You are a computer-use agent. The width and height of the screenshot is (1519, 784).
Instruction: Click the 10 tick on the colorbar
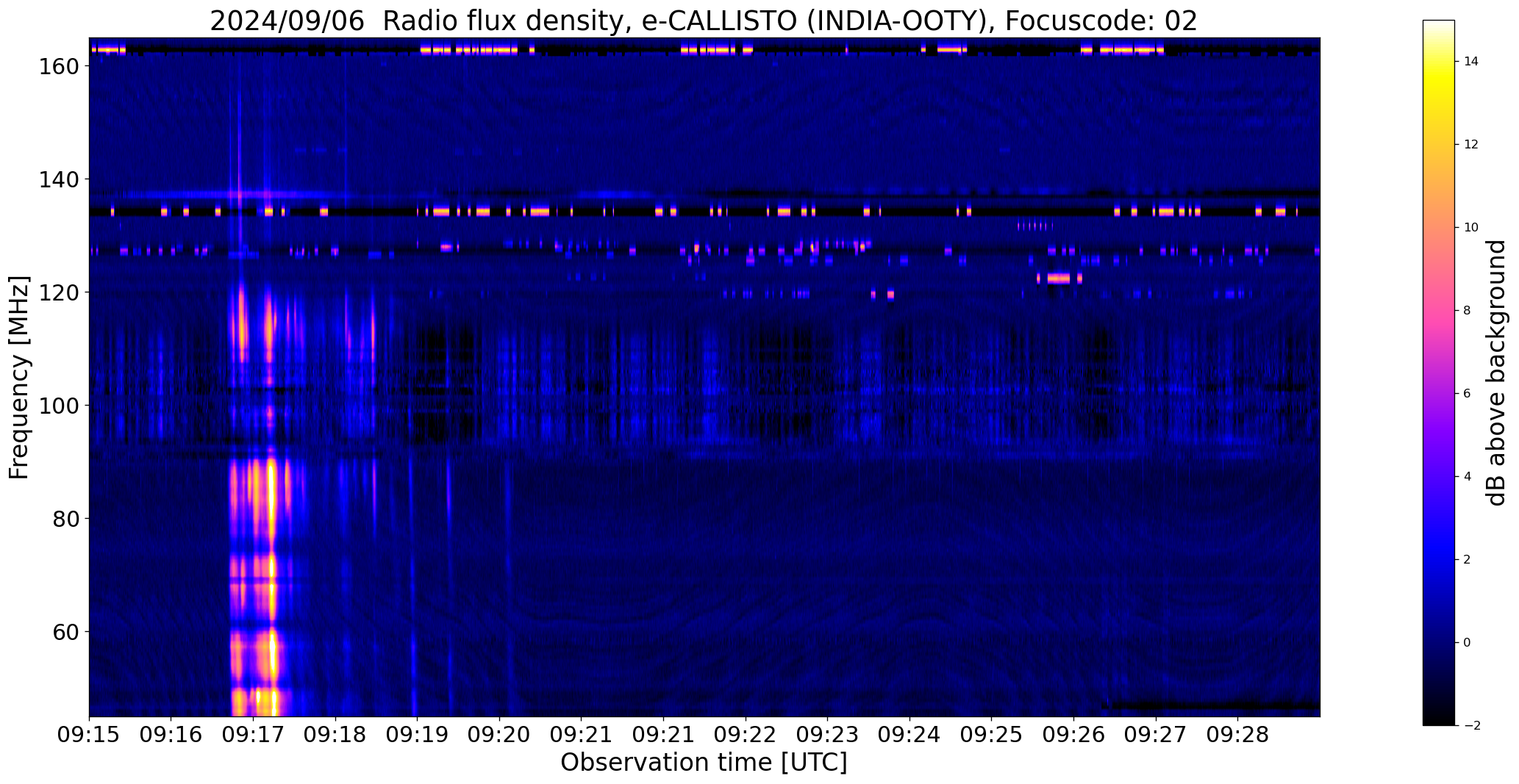pyautogui.click(x=1471, y=228)
